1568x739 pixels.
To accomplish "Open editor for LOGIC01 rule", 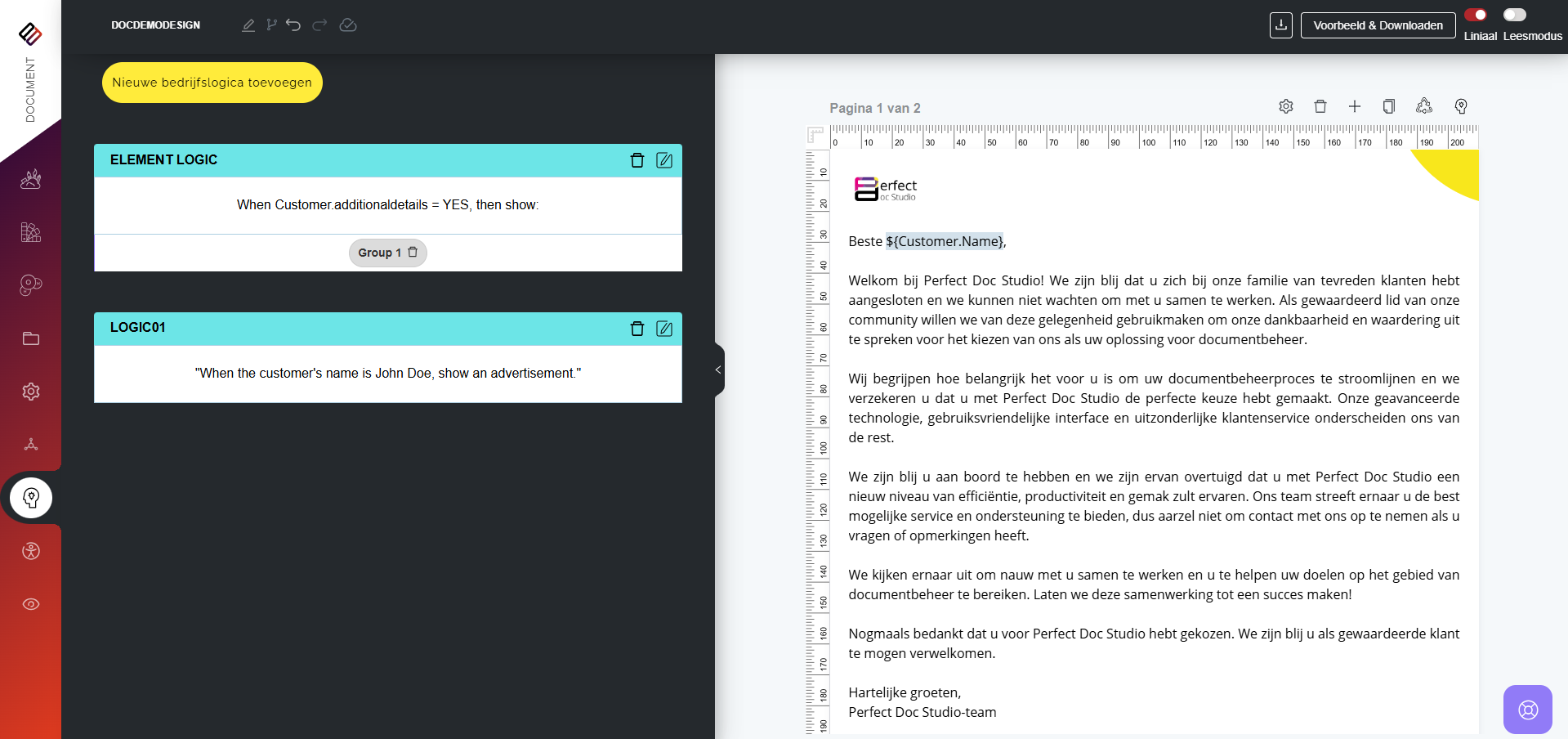I will [664, 329].
